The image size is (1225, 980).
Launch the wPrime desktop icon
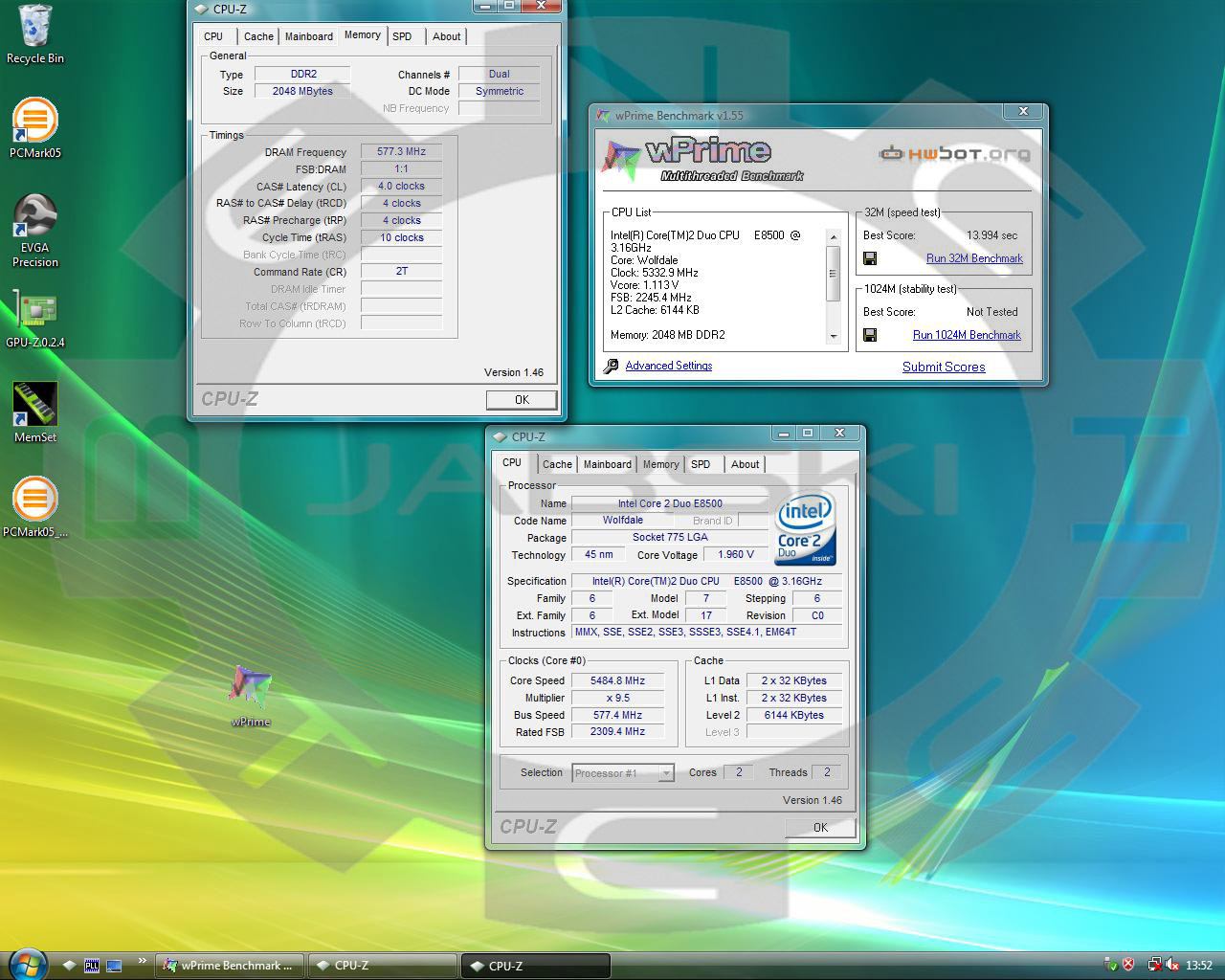pyautogui.click(x=251, y=696)
